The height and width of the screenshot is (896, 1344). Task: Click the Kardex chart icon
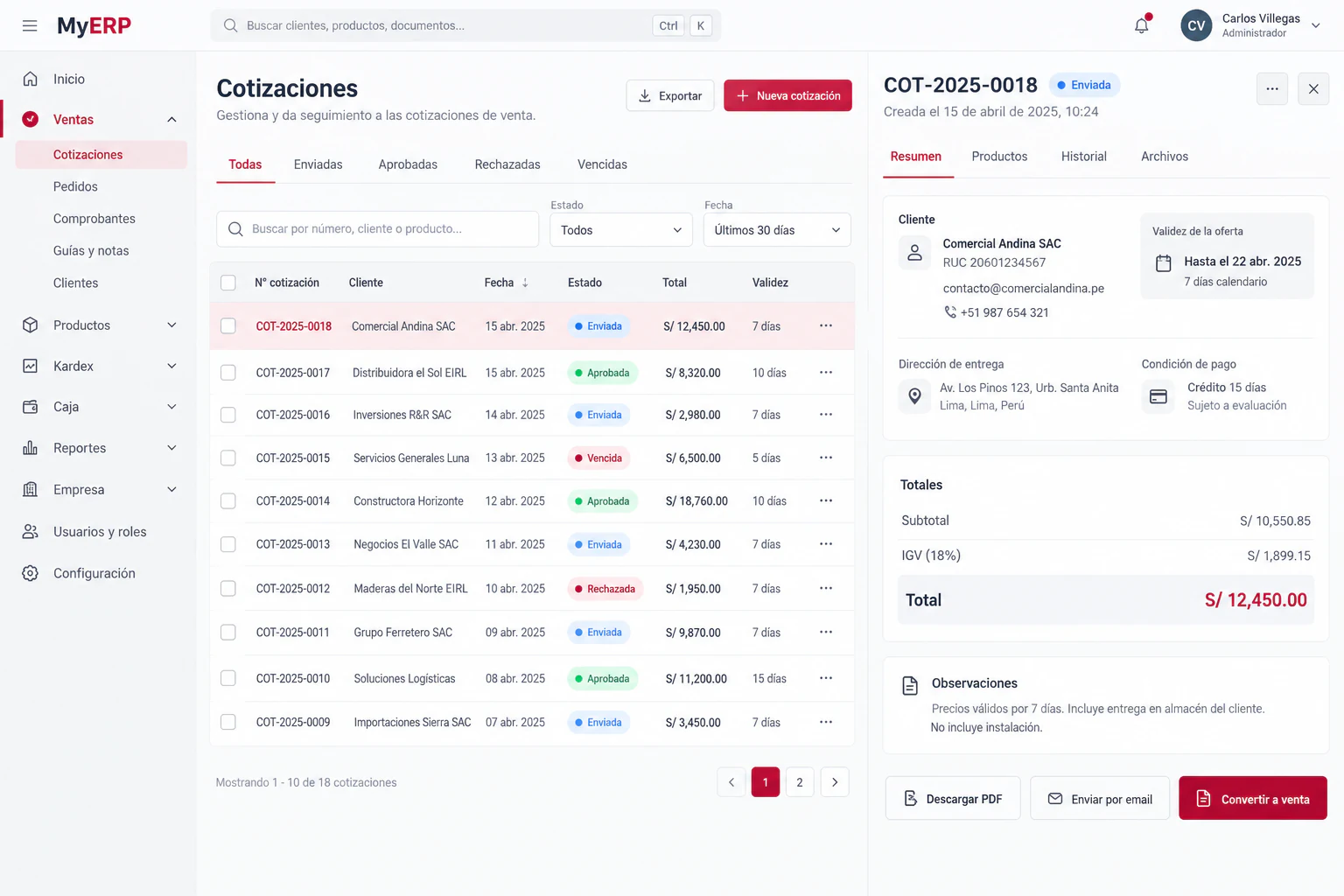coord(31,366)
